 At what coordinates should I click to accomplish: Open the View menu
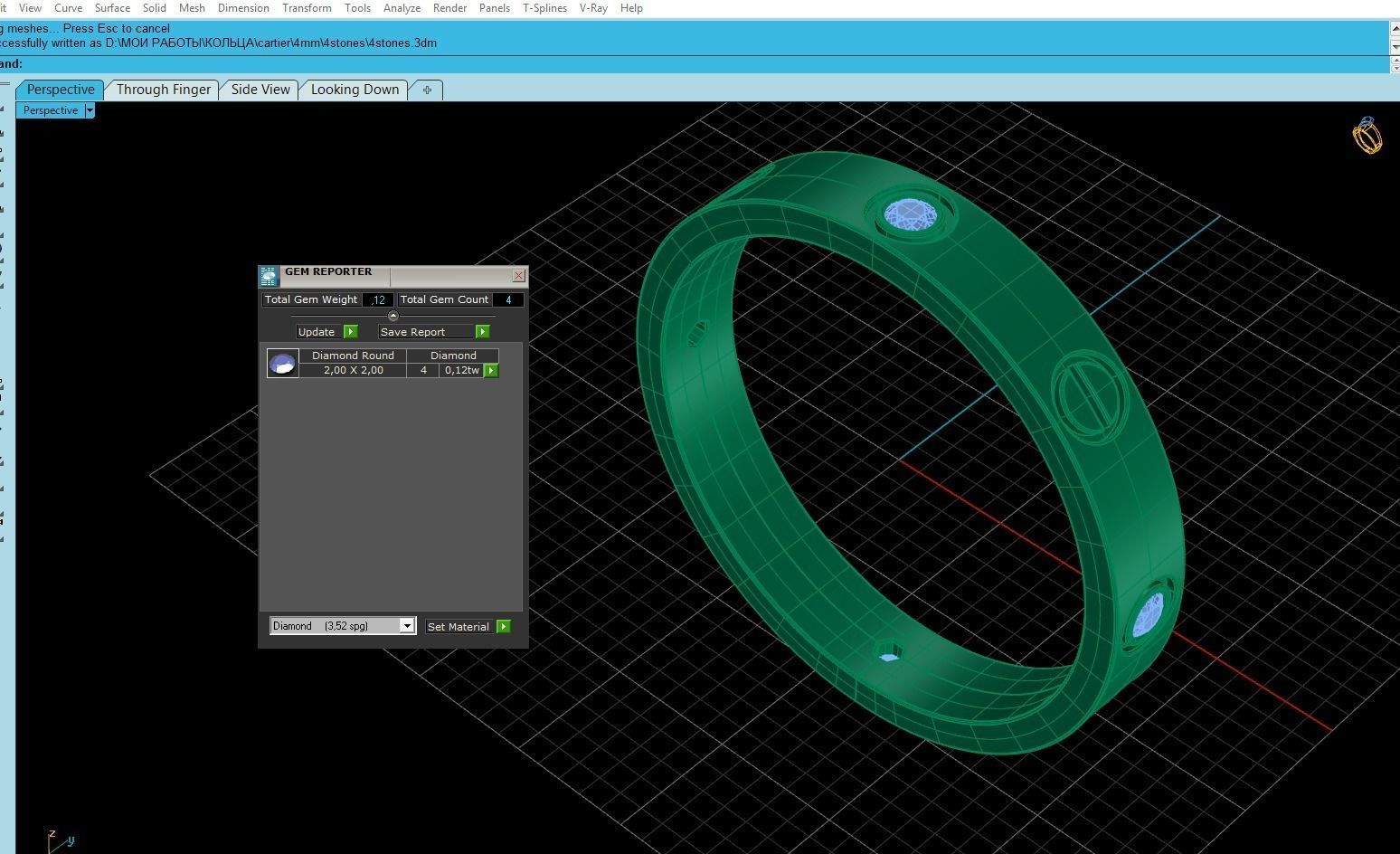pos(30,8)
